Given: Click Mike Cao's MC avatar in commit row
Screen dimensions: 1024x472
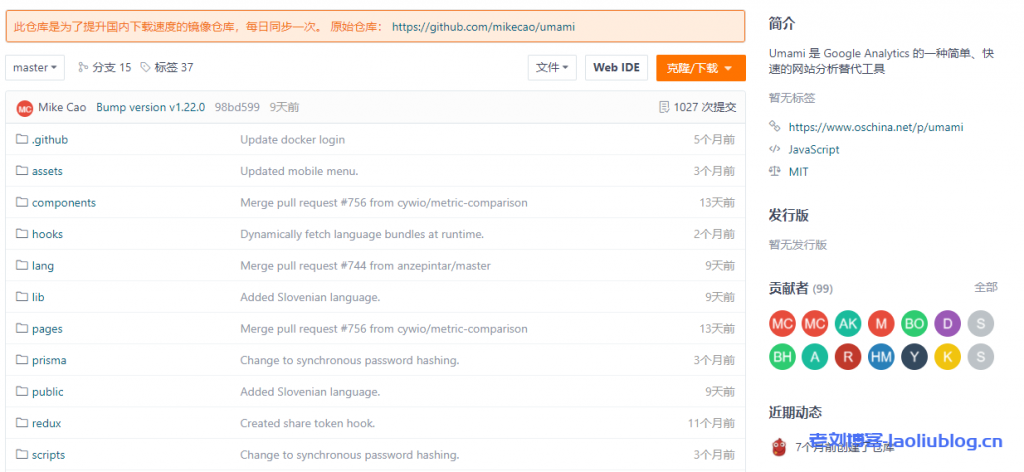Looking at the screenshot, I should (24, 108).
